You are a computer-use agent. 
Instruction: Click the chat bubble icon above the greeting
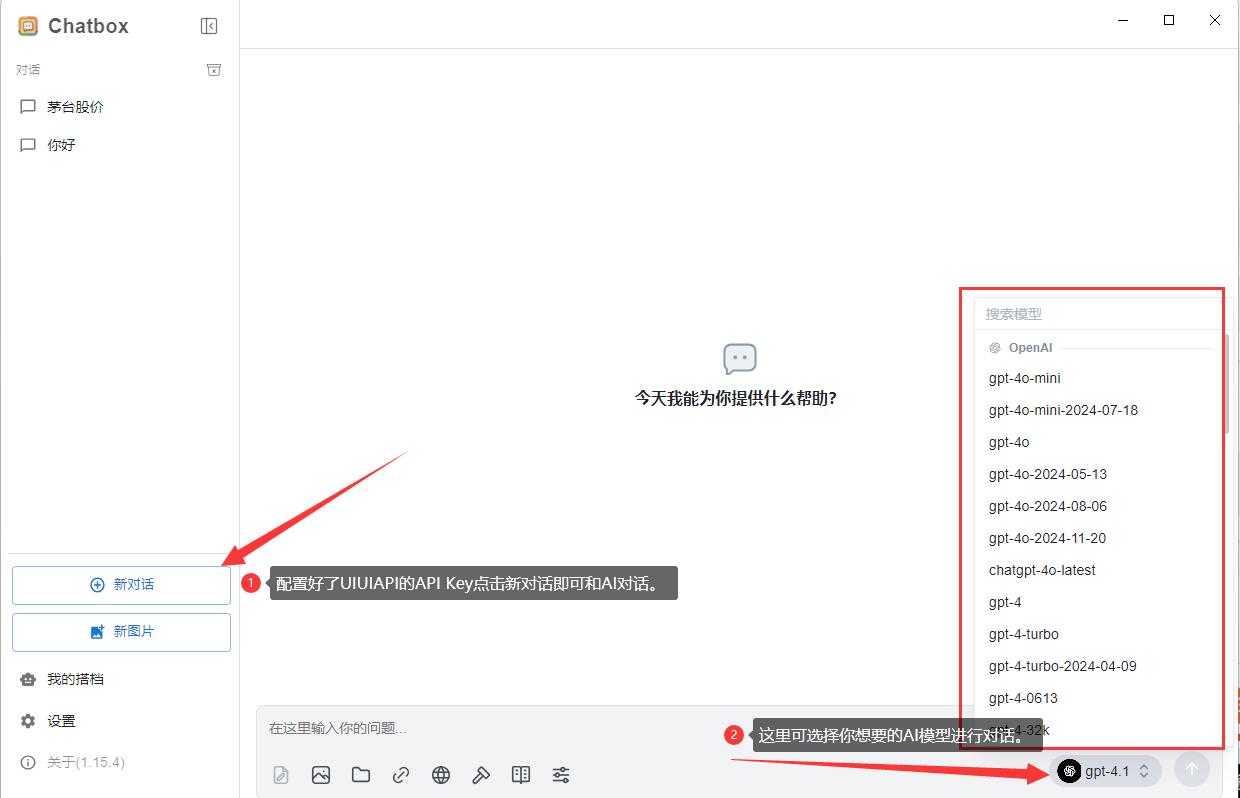pos(740,359)
